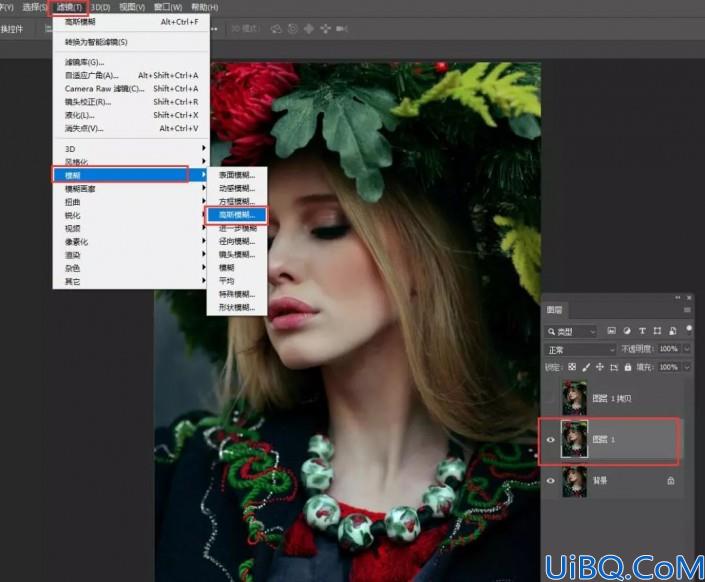Open 窗口(W) menu in menu bar
Viewport: 705px width, 582px height.
click(168, 8)
